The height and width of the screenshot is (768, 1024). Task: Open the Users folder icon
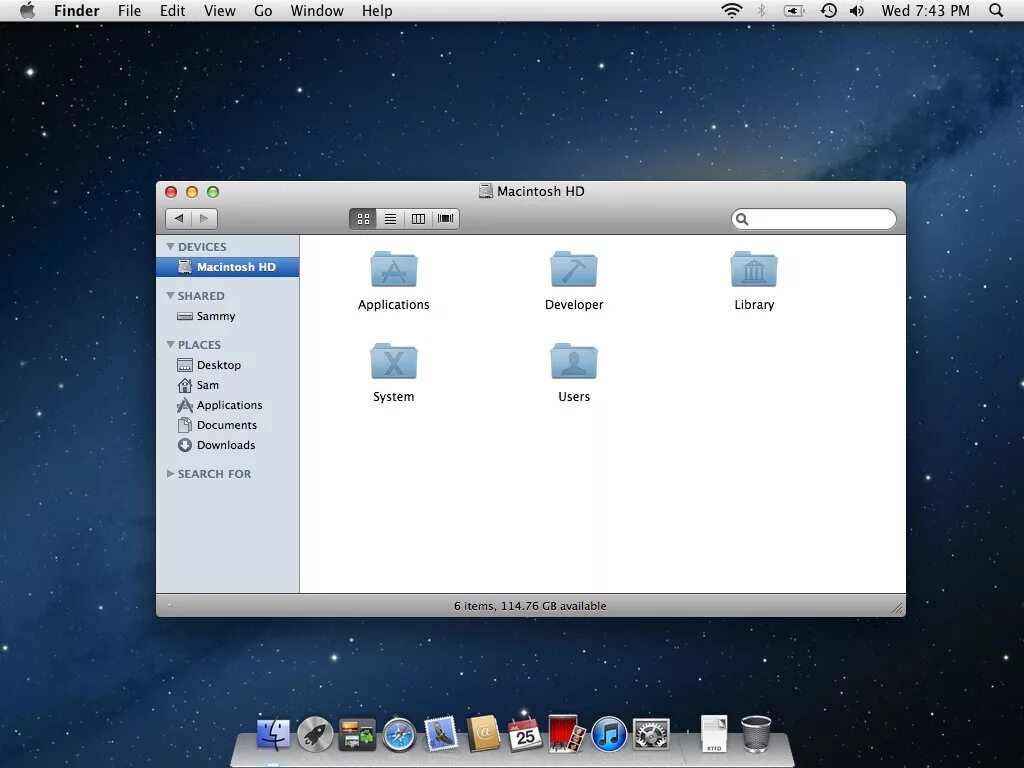pos(573,361)
